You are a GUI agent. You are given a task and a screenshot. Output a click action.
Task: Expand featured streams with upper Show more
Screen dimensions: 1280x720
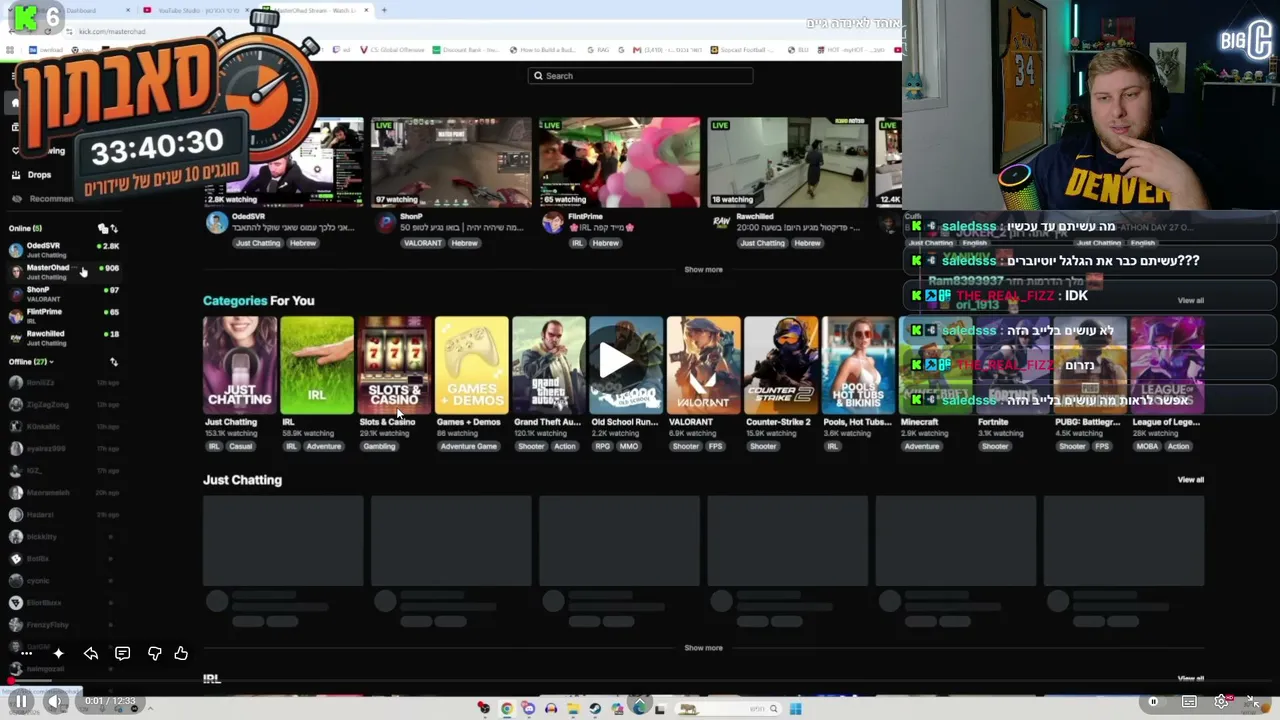703,270
